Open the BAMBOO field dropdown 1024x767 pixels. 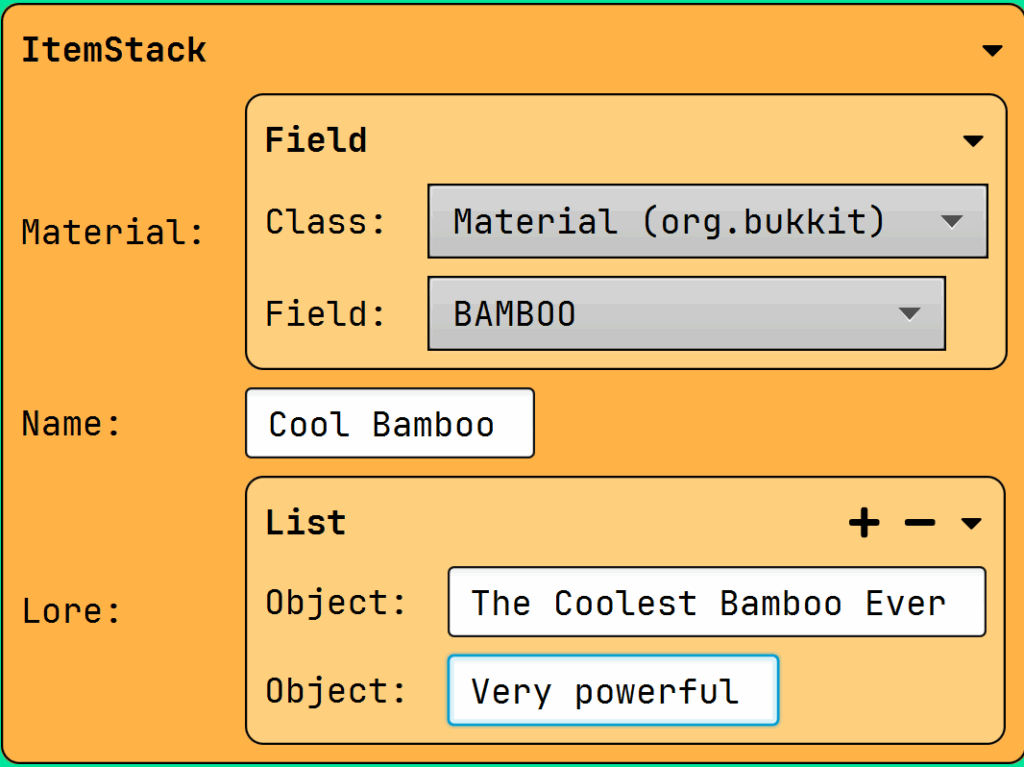click(x=686, y=314)
